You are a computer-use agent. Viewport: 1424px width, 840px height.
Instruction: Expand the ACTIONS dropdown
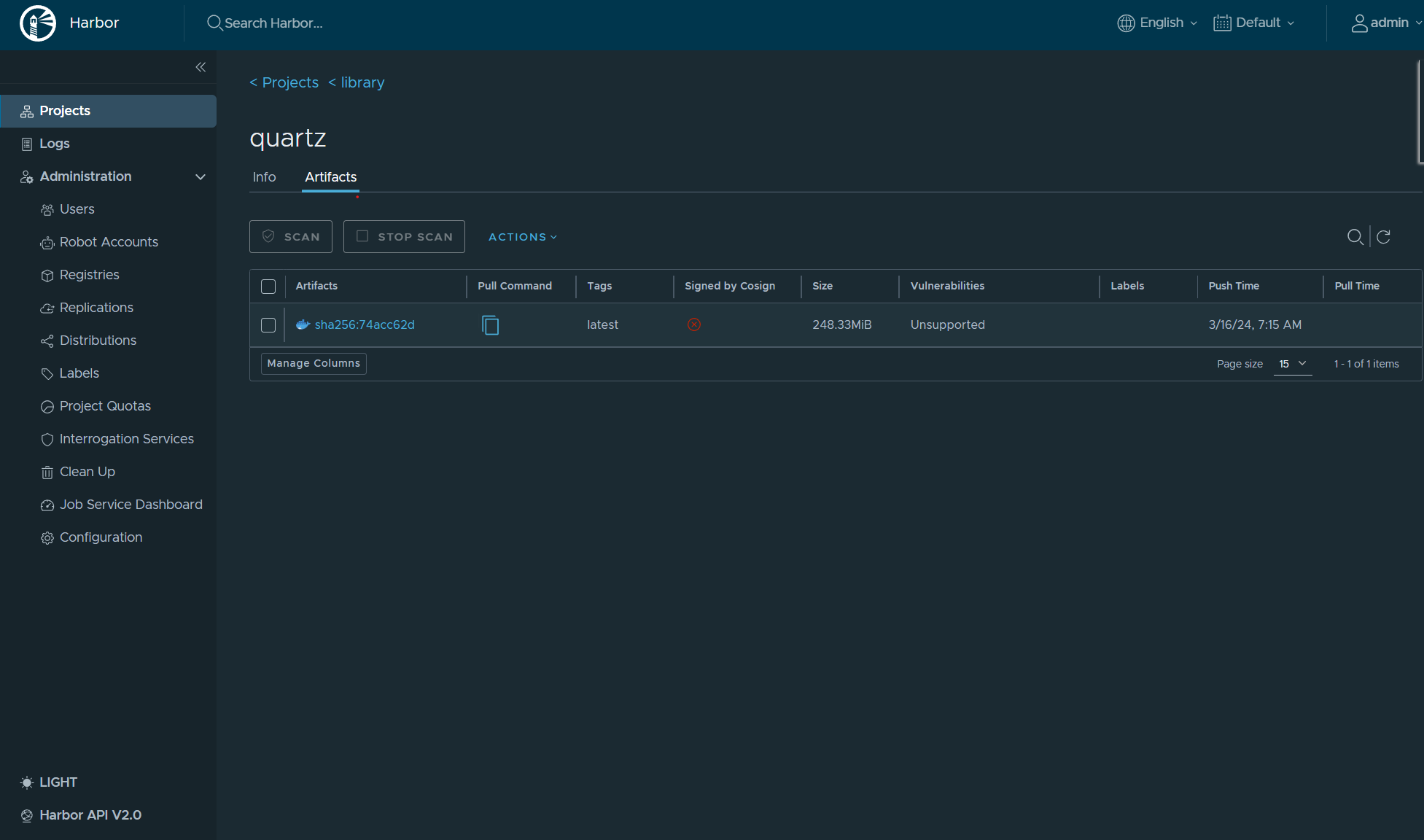pyautogui.click(x=522, y=237)
